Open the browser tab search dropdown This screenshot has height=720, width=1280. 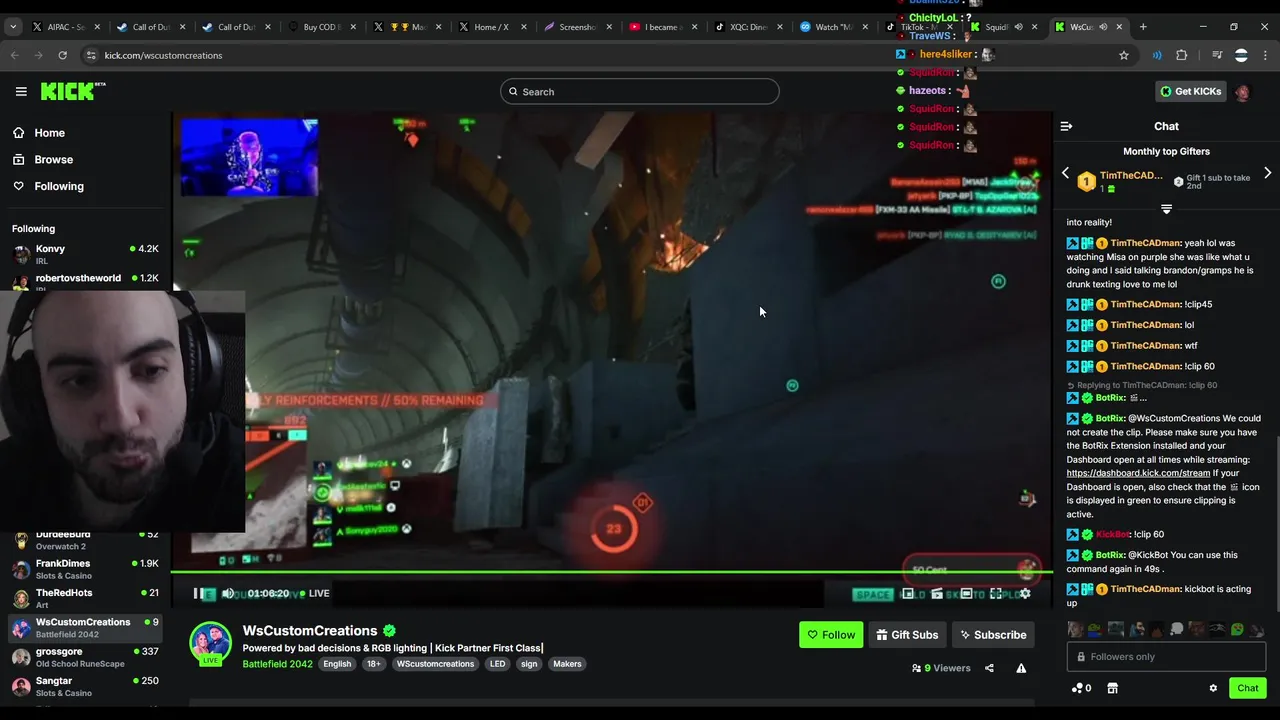pos(13,27)
